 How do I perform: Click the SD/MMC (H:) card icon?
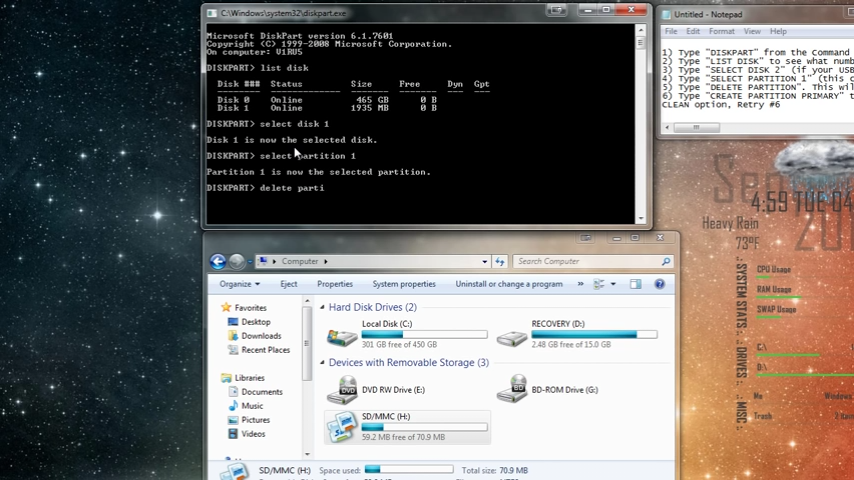click(342, 427)
